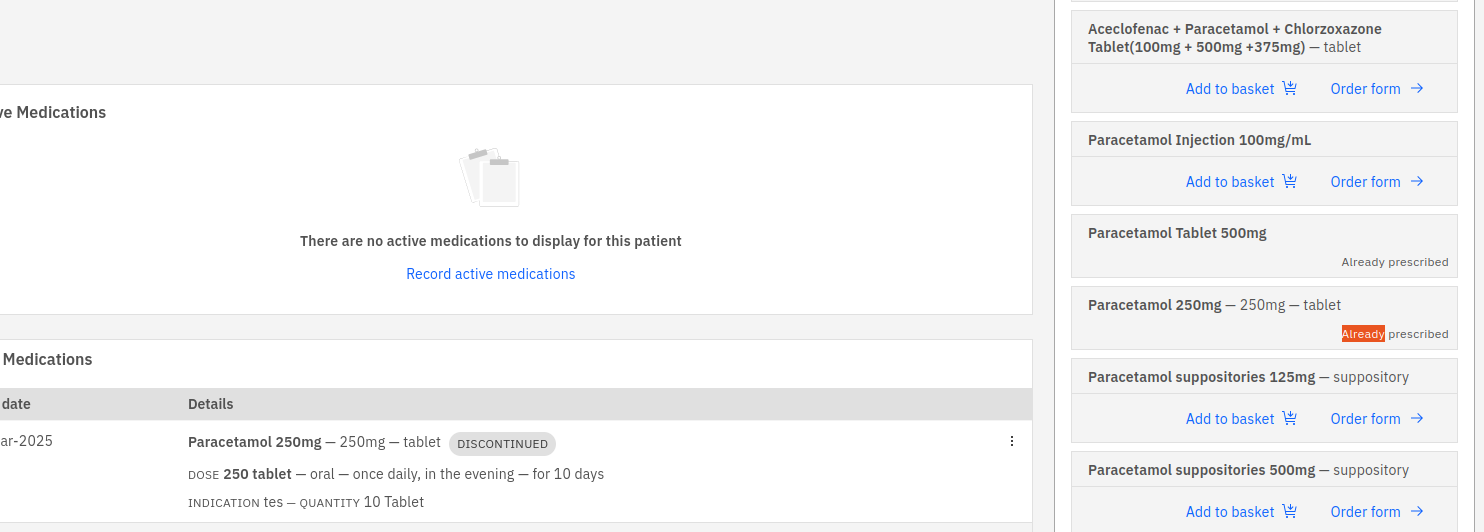Screen dimensions: 1484x532
Task: Click cart icon for Paracetamol suppositories 125mg
Action: (x=1289, y=418)
